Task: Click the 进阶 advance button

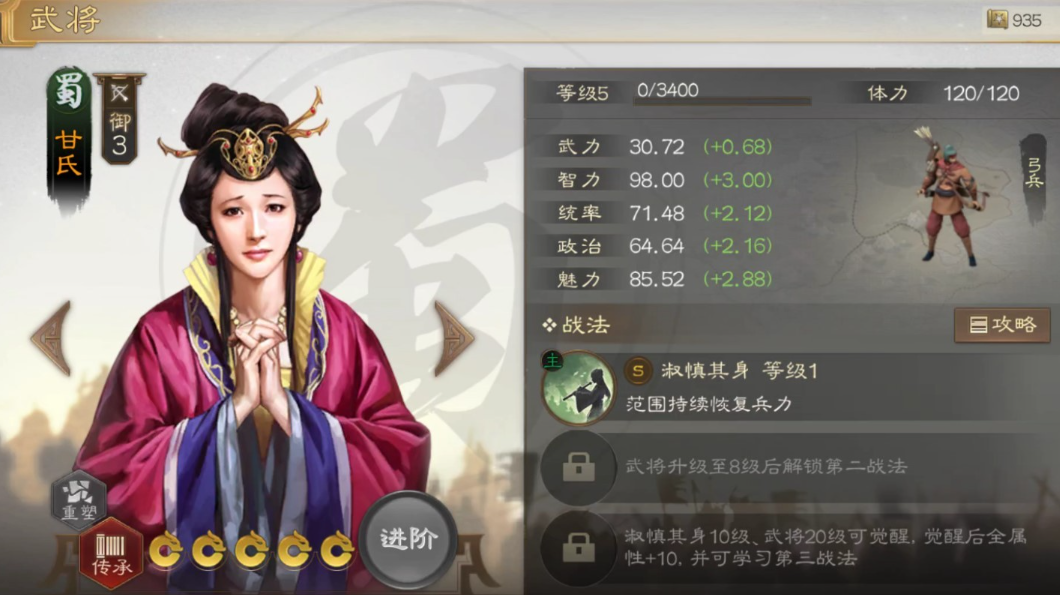Action: pyautogui.click(x=408, y=540)
